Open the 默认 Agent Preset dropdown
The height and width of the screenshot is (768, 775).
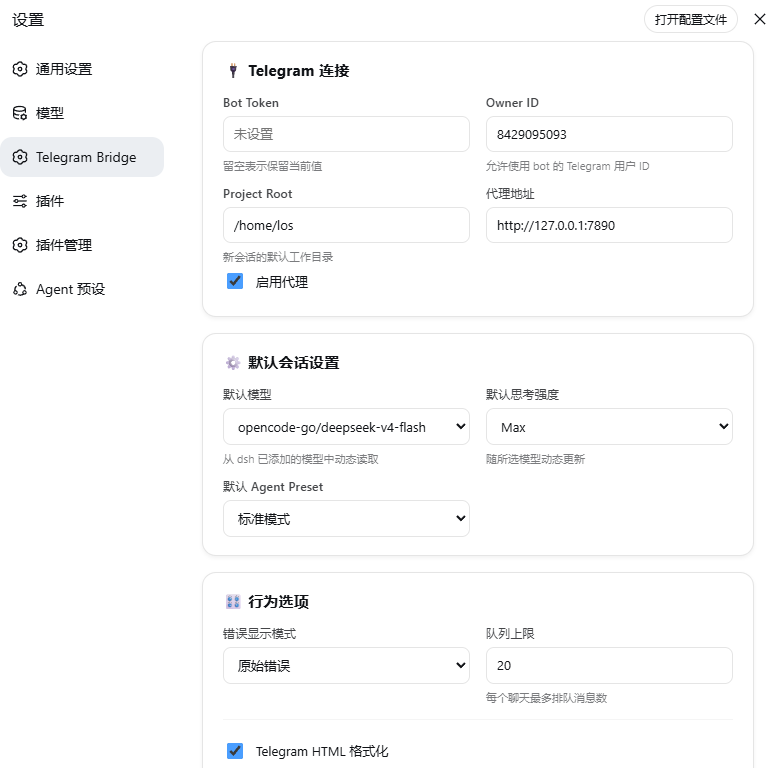click(346, 518)
